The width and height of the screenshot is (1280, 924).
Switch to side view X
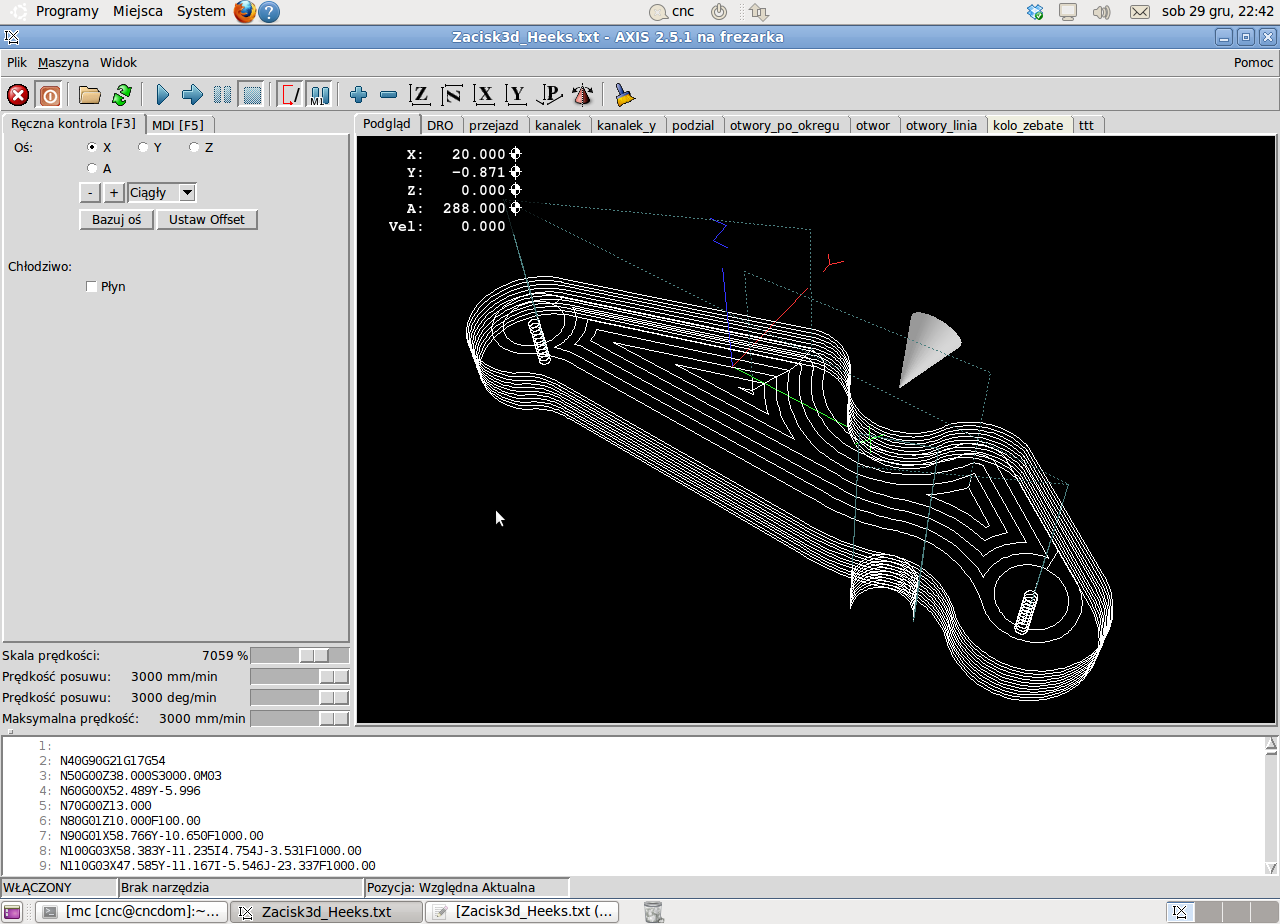[484, 95]
